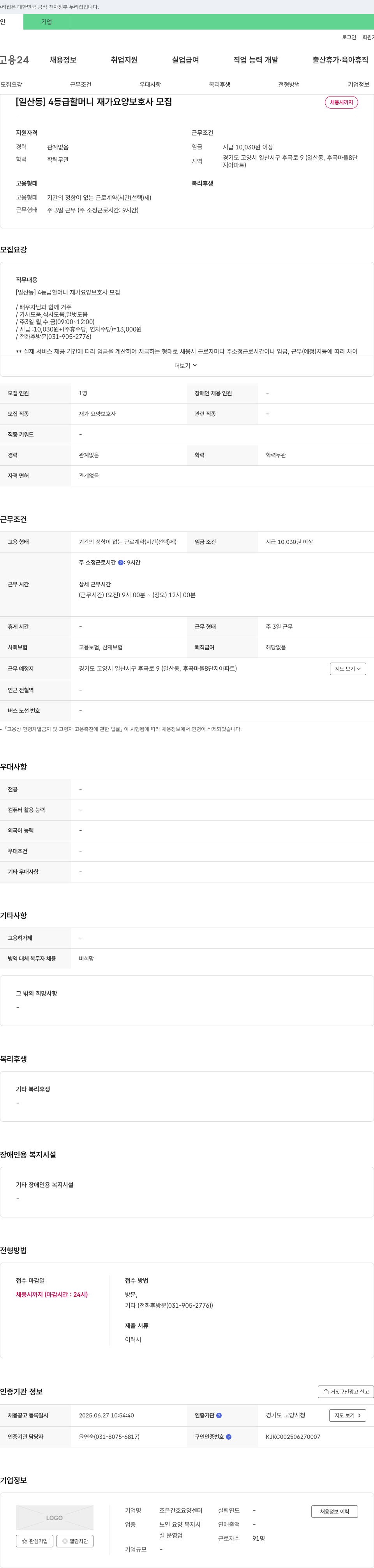The height and width of the screenshot is (1568, 374).
Task: Open the 취업지원 menu
Action: pos(124,60)
